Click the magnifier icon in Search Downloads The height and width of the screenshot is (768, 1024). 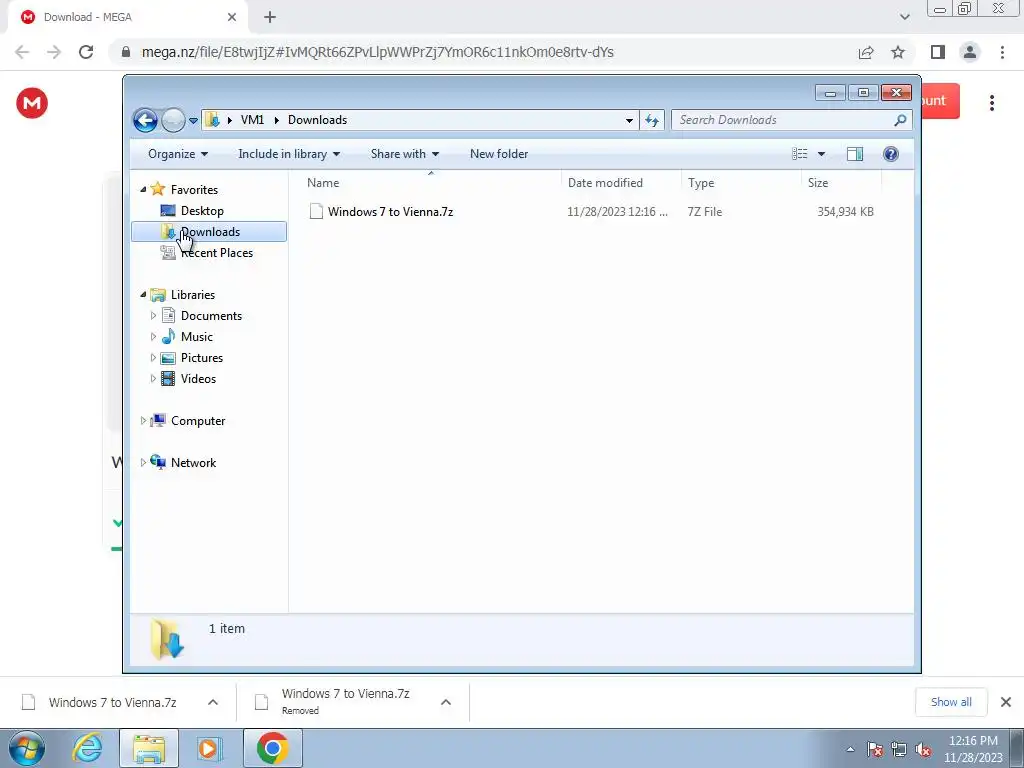coord(900,120)
